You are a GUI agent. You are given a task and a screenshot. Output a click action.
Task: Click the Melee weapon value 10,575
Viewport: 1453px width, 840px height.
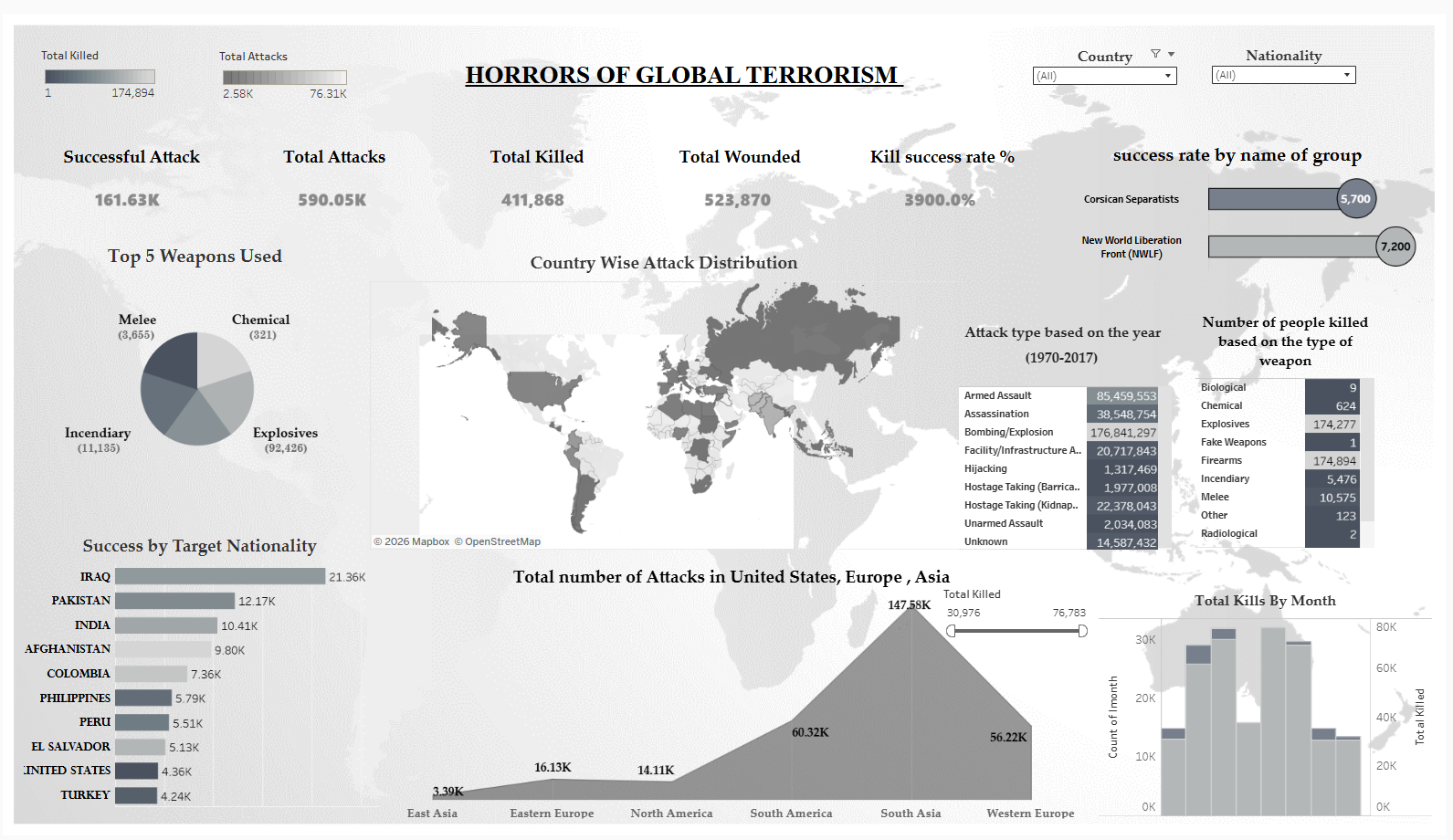pyautogui.click(x=1332, y=498)
